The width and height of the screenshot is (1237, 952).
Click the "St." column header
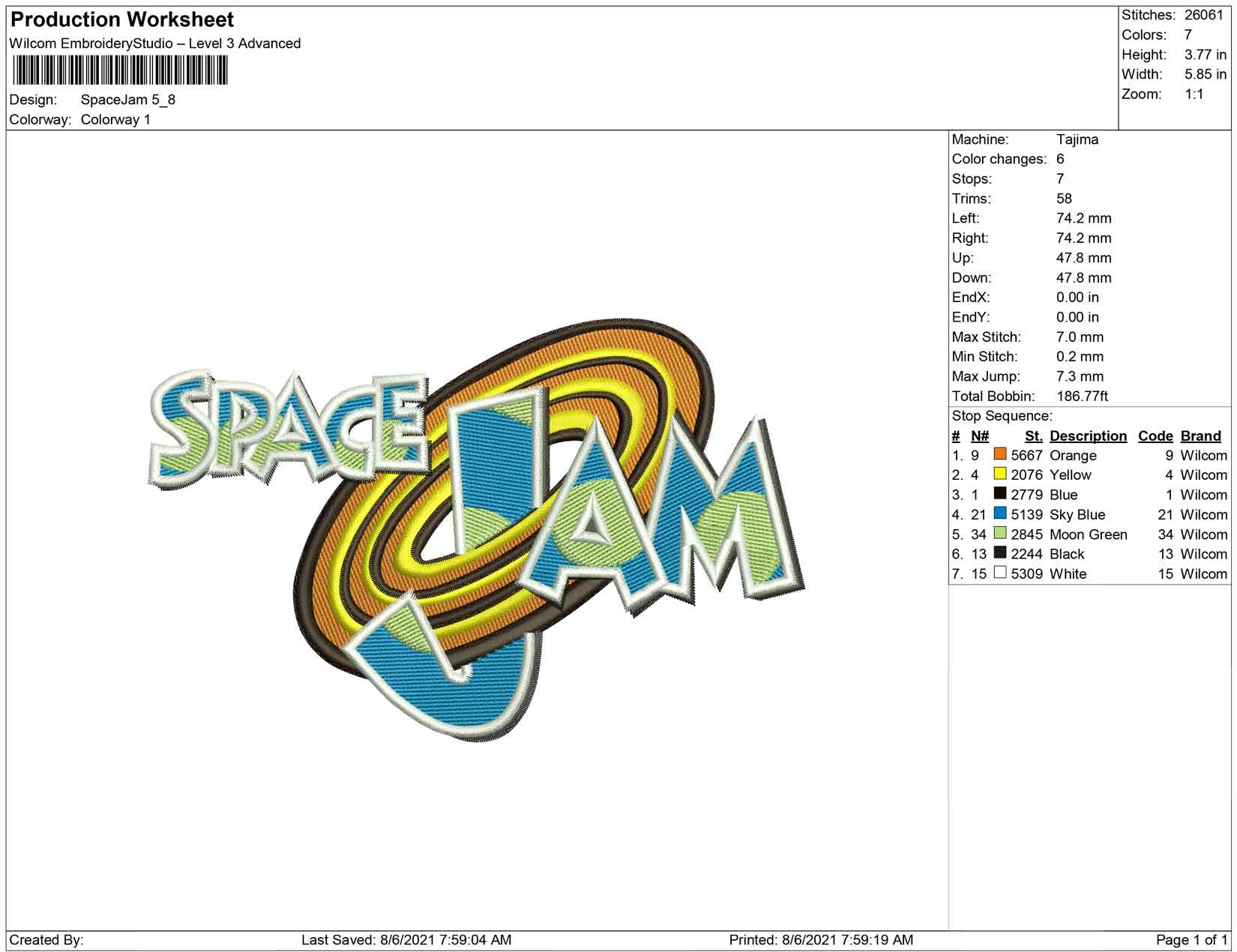[x=1034, y=436]
